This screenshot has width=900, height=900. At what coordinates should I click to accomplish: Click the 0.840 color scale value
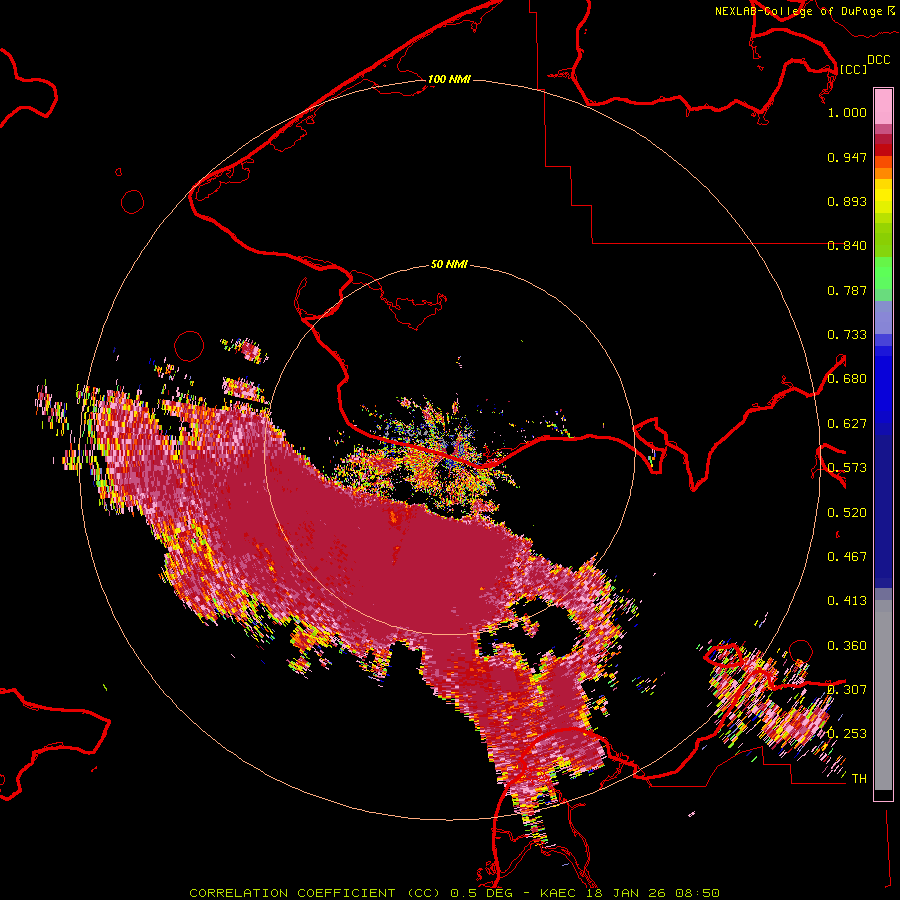point(847,246)
